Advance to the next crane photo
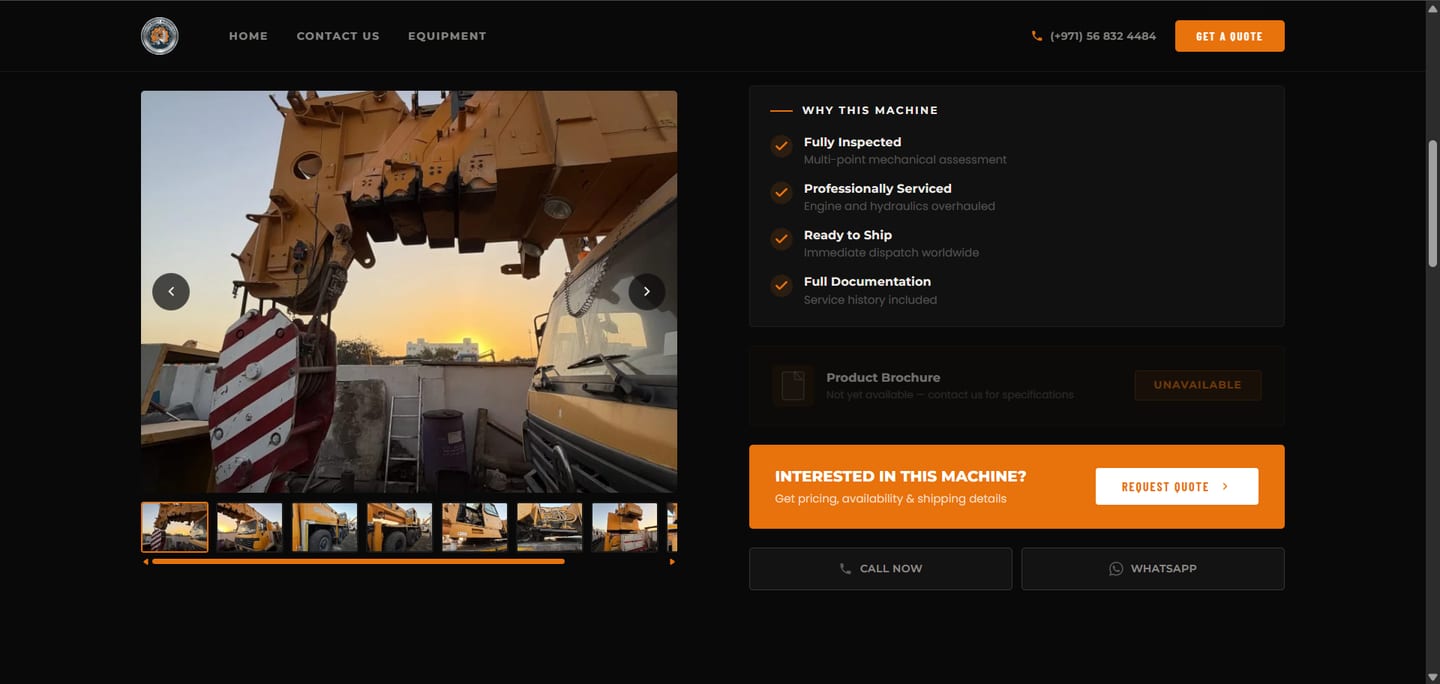 pyautogui.click(x=647, y=292)
